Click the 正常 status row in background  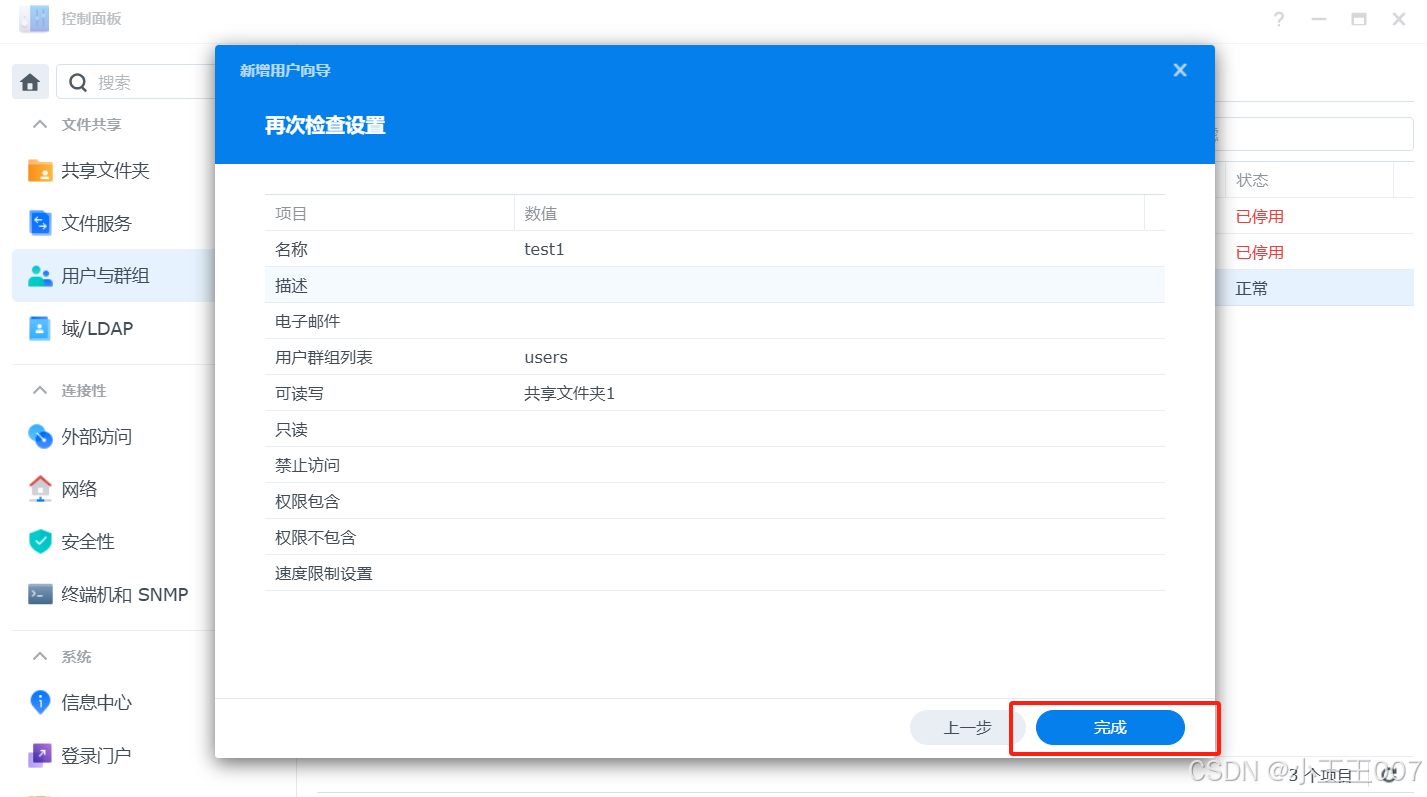coord(1315,288)
